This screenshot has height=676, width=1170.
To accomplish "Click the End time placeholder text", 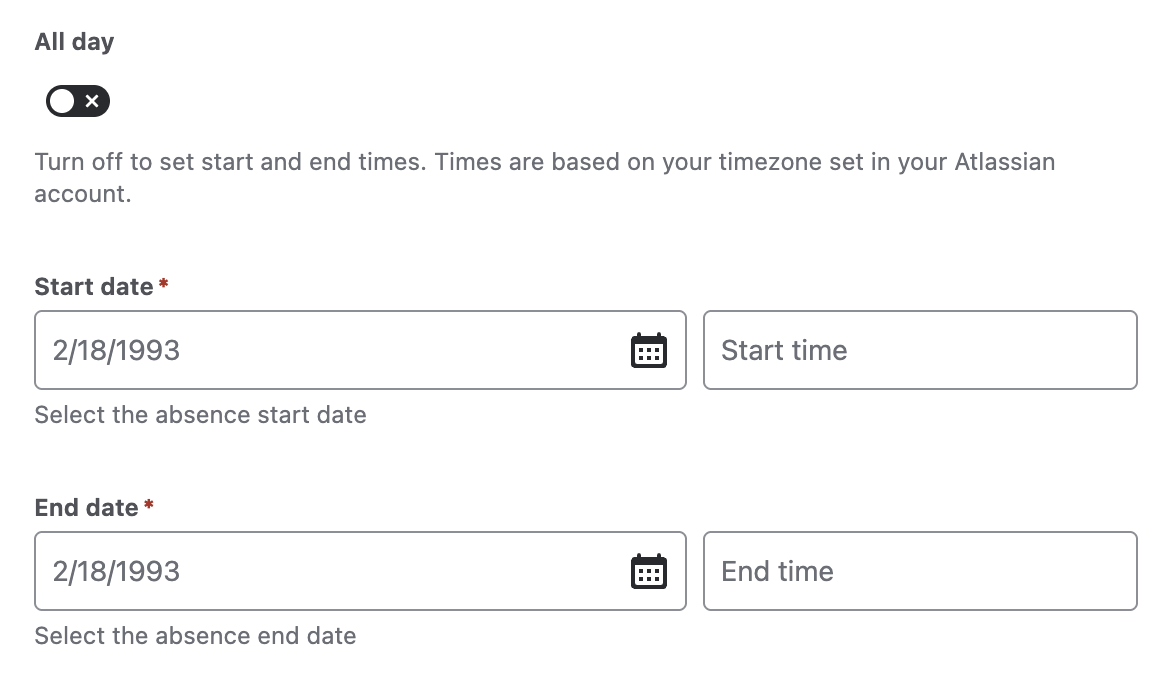I will (x=778, y=571).
